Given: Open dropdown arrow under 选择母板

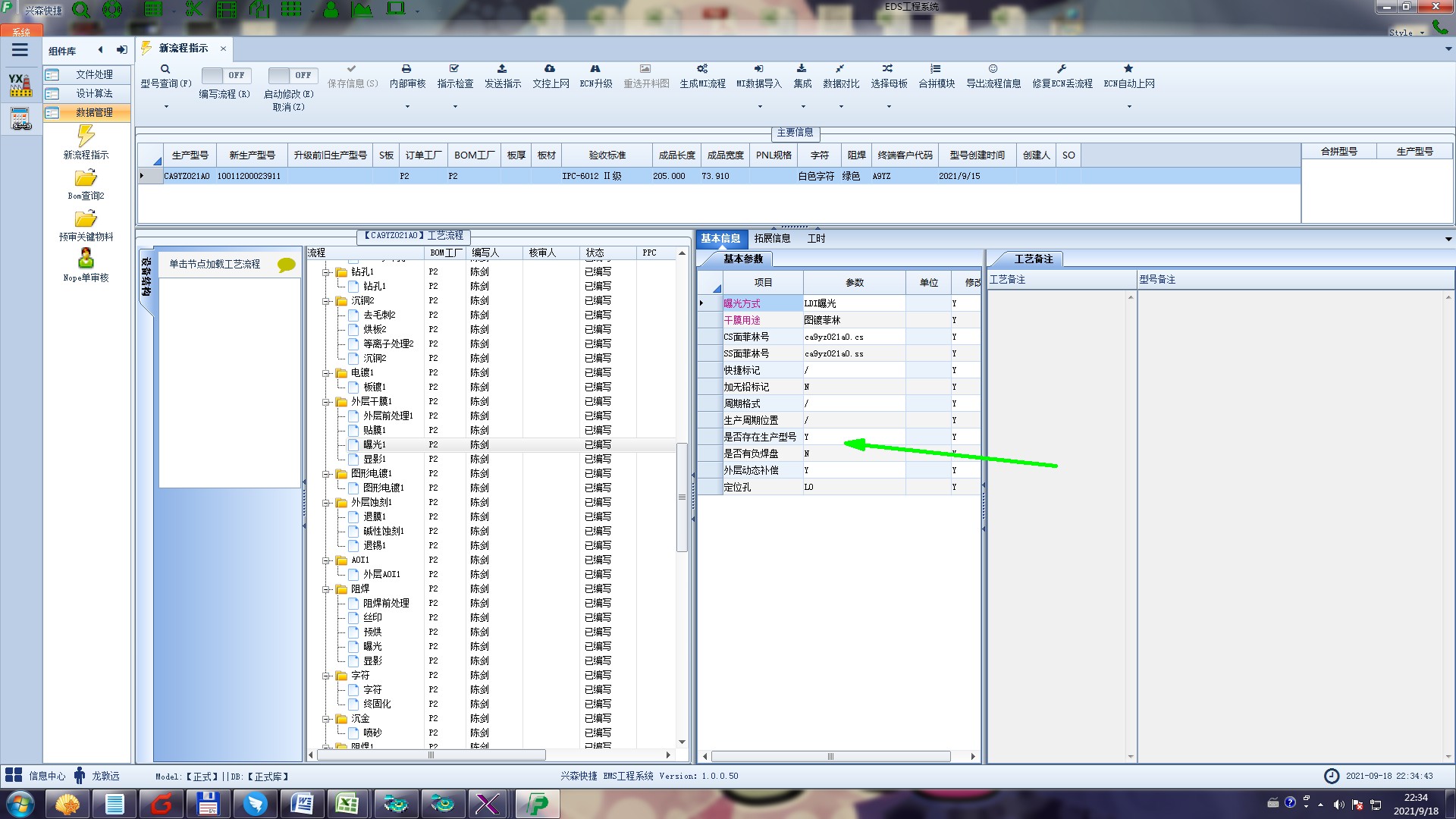Looking at the screenshot, I should tap(889, 106).
